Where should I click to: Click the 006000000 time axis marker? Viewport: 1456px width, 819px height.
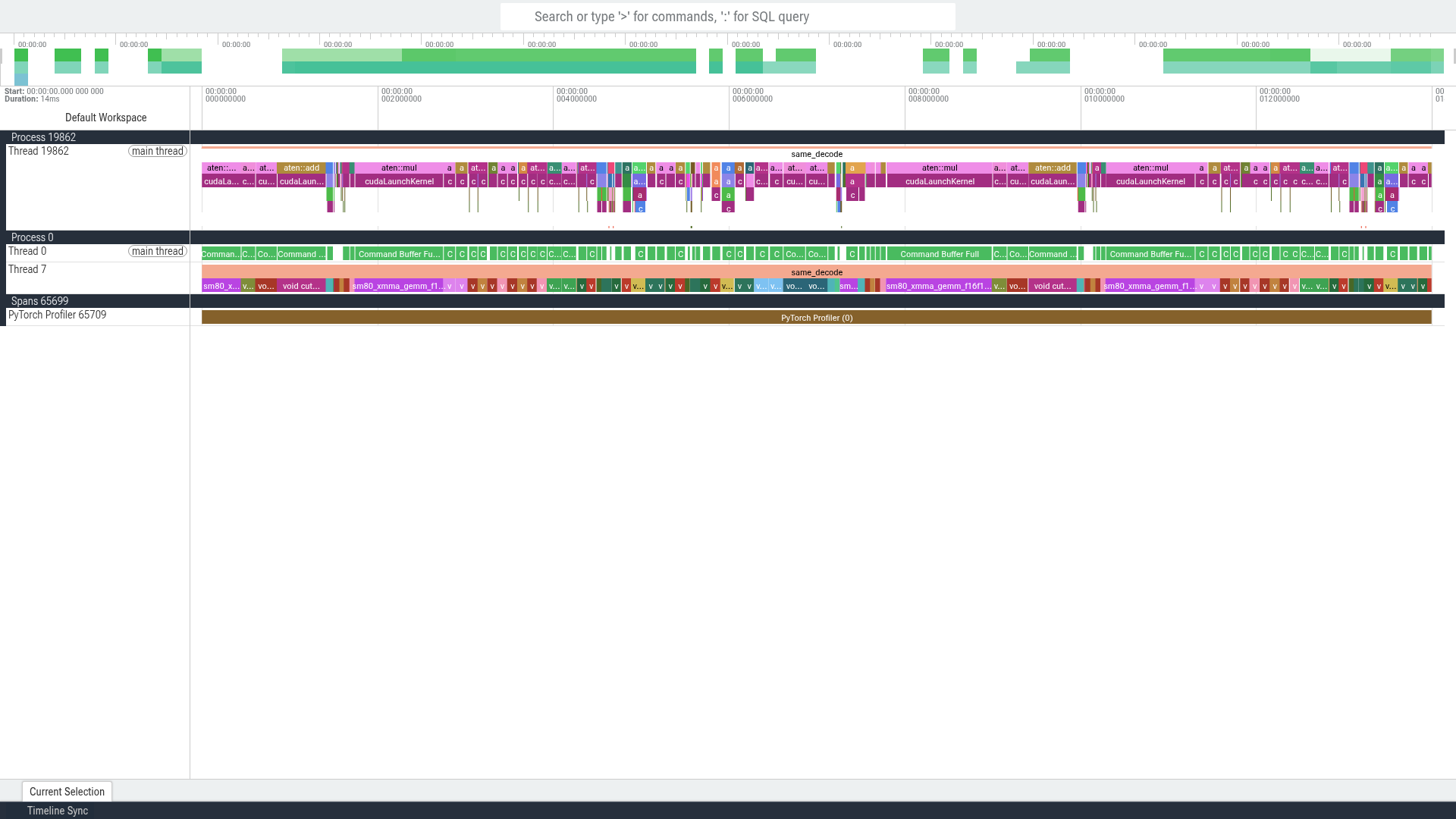[x=752, y=95]
